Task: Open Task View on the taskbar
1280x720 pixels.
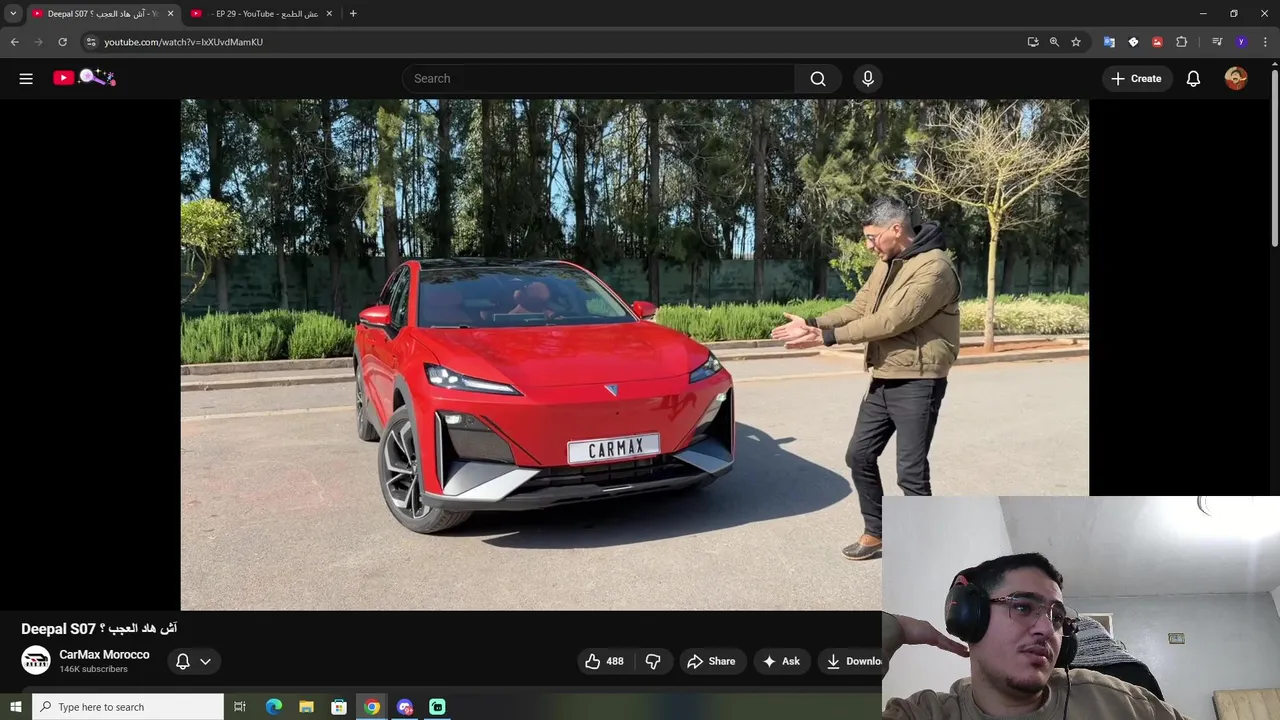Action: [240, 707]
